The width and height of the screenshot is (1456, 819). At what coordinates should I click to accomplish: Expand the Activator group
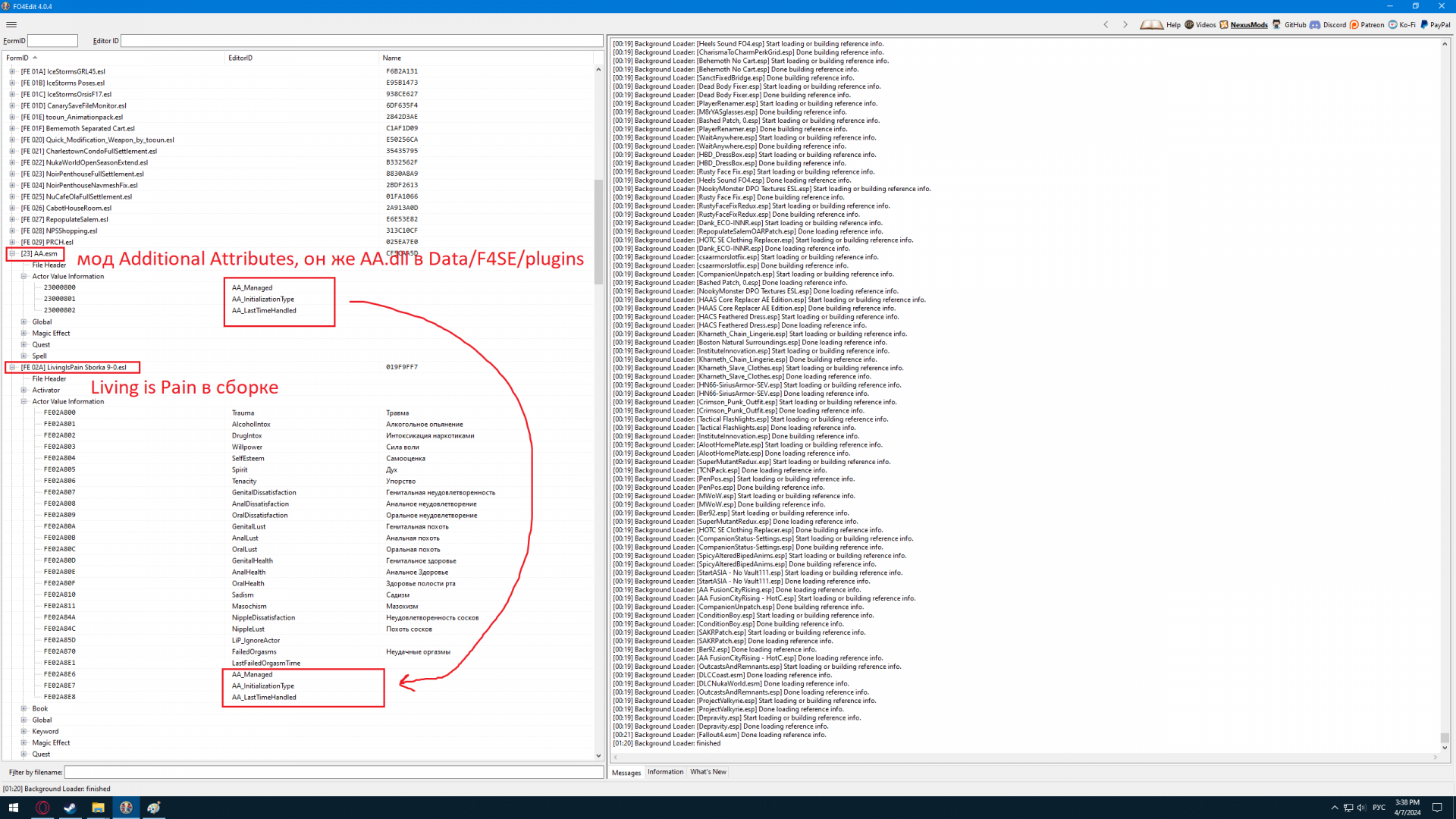coord(24,391)
